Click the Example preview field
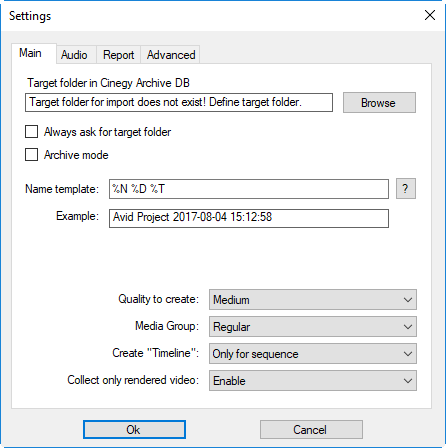The image size is (446, 448). [249, 218]
